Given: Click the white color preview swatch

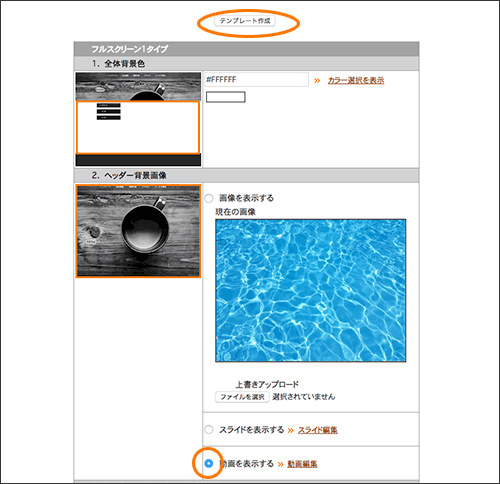Looking at the screenshot, I should 226,97.
